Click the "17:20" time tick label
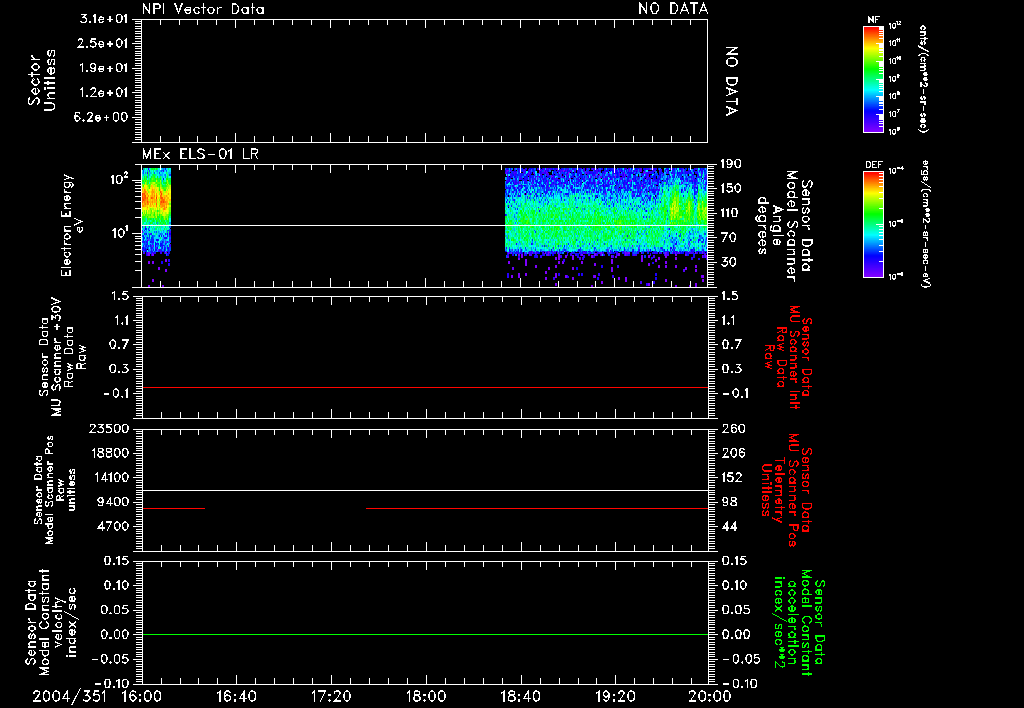The width and height of the screenshot is (1024, 708). 331,696
